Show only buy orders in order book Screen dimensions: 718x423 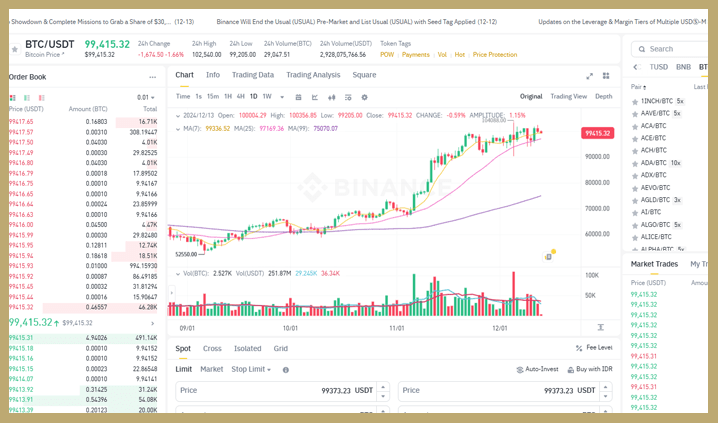pos(27,98)
